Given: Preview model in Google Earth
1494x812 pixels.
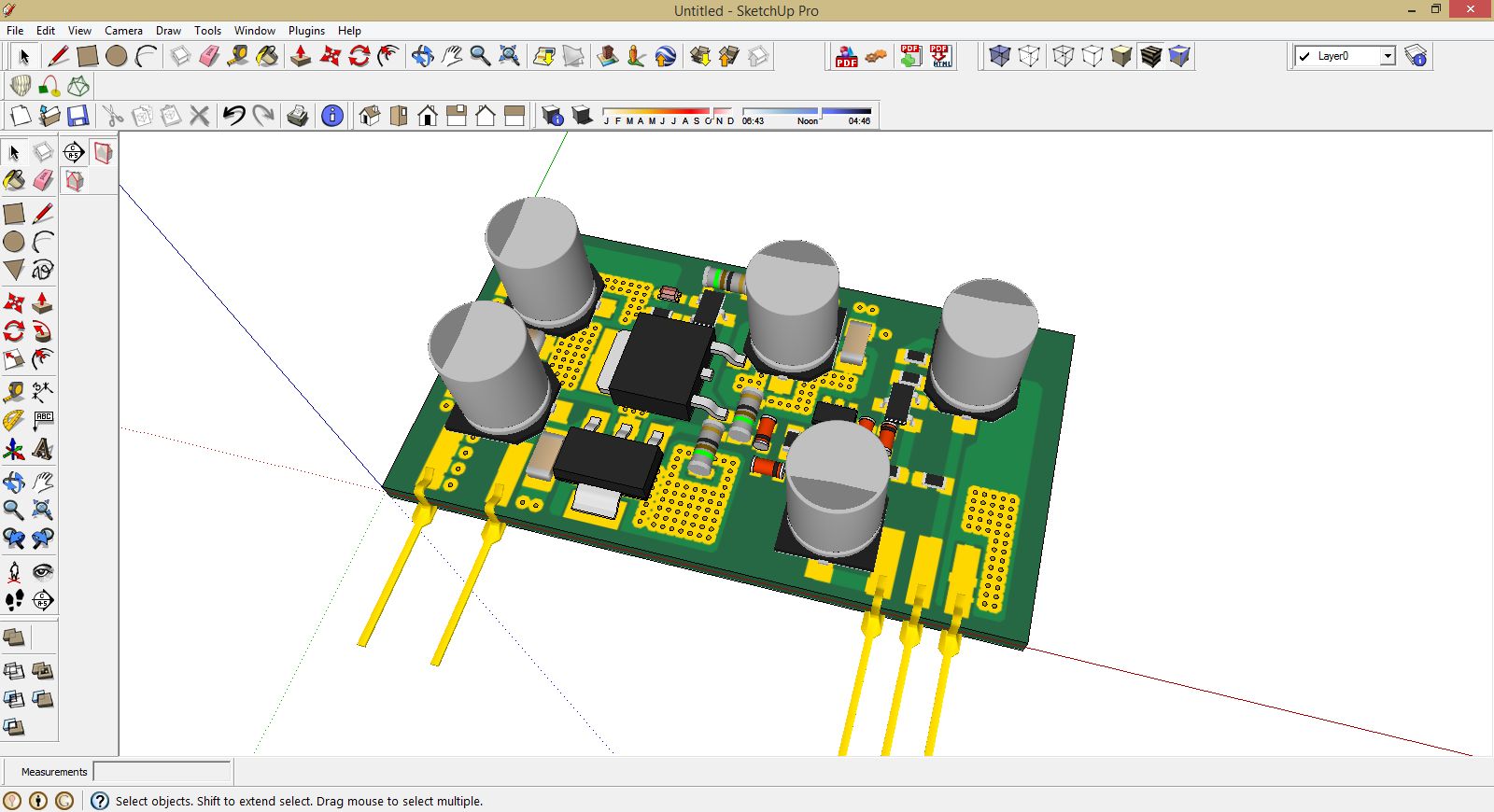Looking at the screenshot, I should pyautogui.click(x=665, y=56).
